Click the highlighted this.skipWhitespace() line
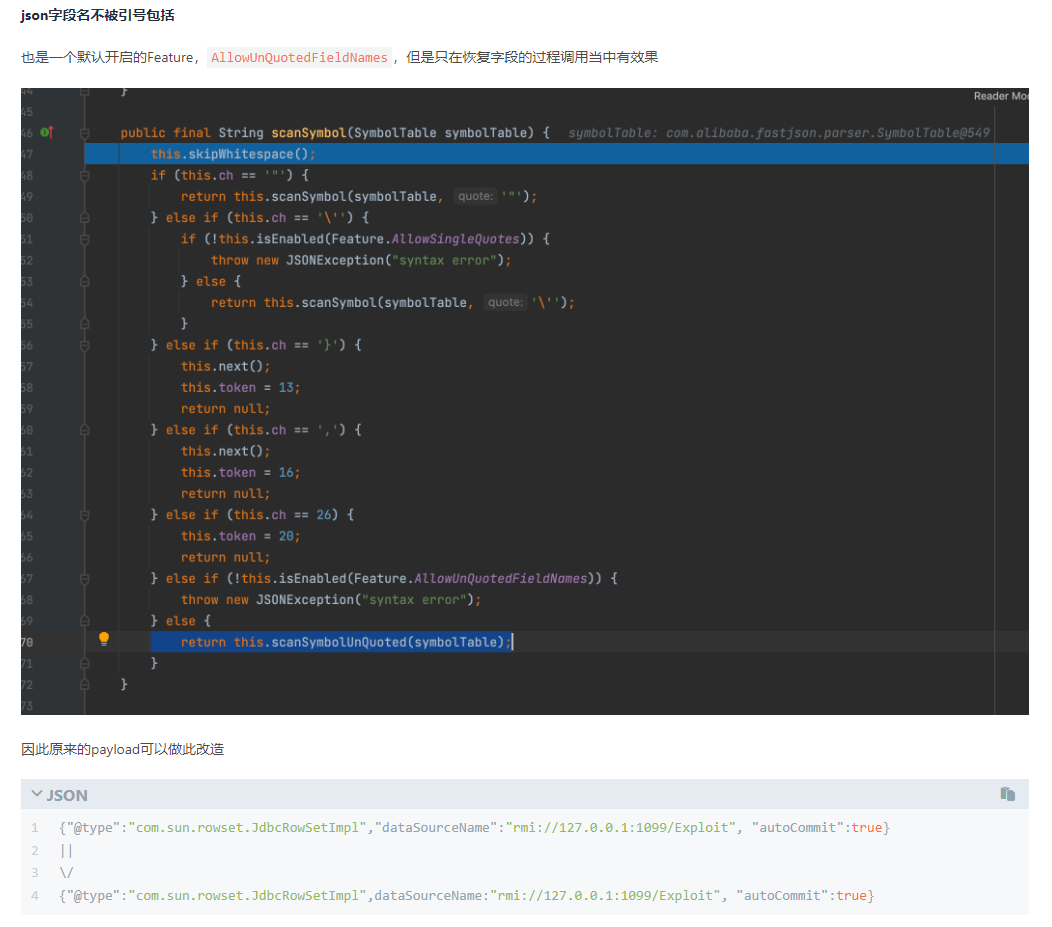The height and width of the screenshot is (927, 1052). coord(233,154)
